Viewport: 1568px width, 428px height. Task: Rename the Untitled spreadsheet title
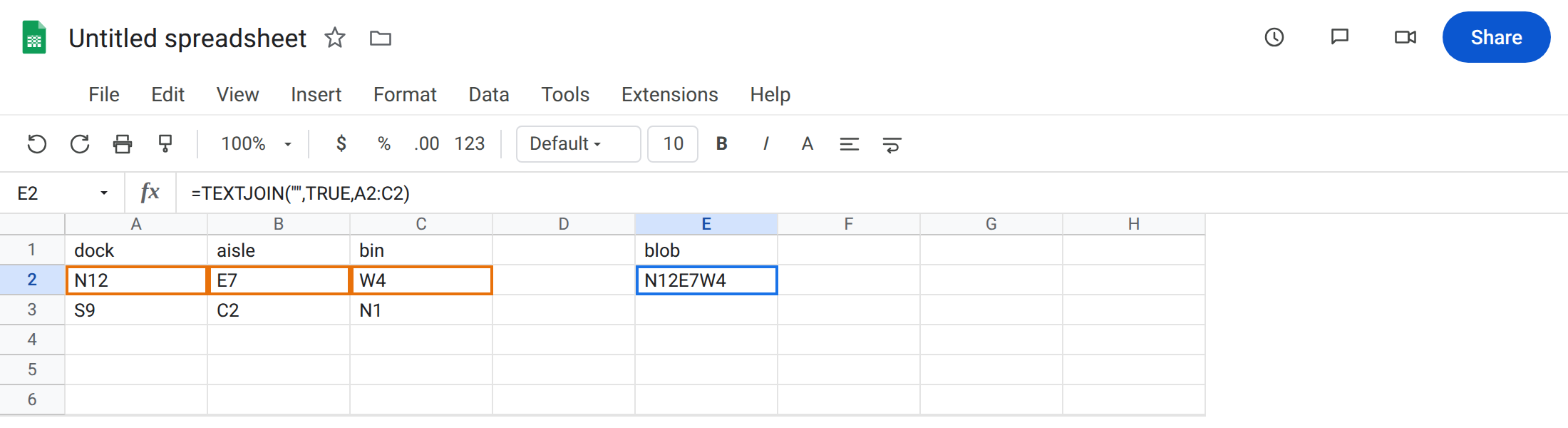click(x=187, y=38)
